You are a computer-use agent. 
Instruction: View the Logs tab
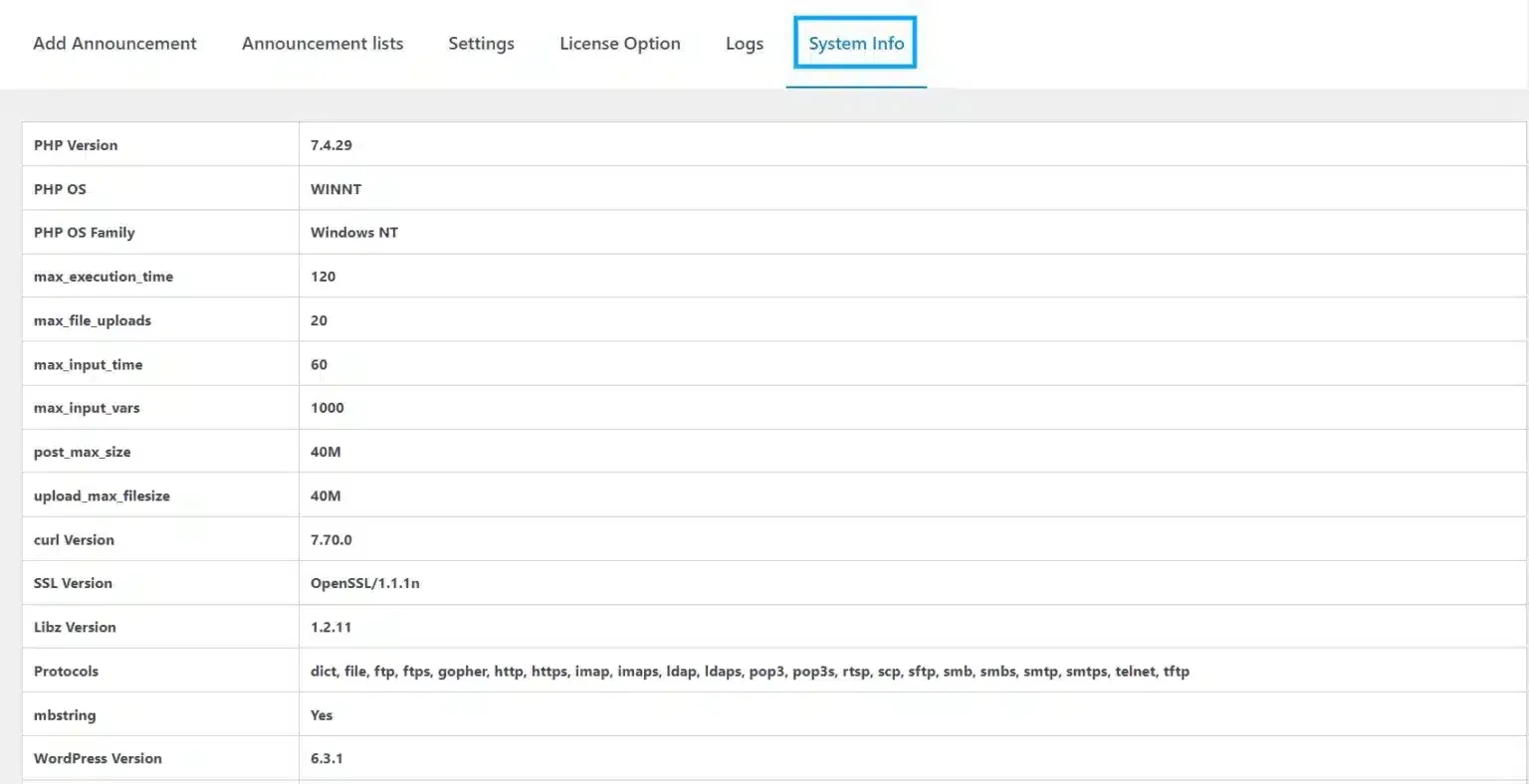click(x=744, y=43)
